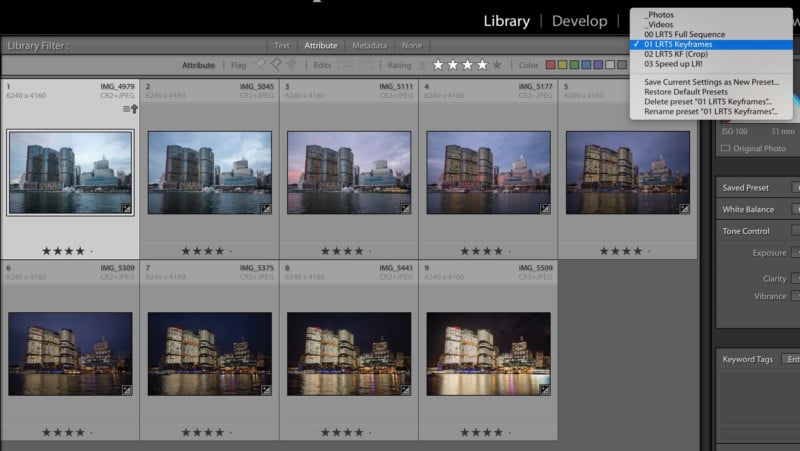800x451 pixels.
Task: Filter by green color label
Action: [574, 65]
